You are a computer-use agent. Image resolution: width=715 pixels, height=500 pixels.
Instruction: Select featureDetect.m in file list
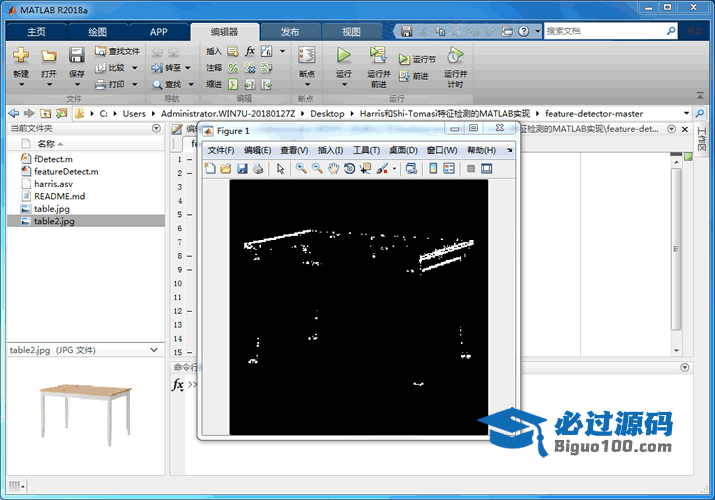(66, 171)
